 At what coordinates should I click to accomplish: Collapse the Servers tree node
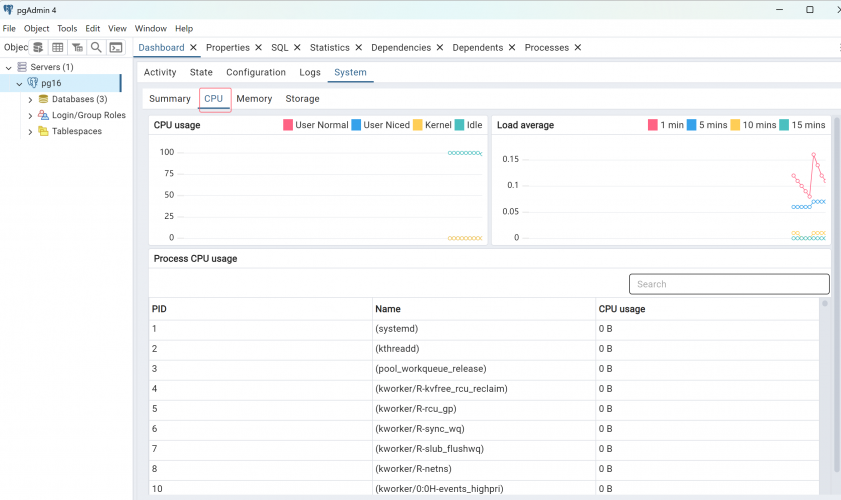click(9, 68)
